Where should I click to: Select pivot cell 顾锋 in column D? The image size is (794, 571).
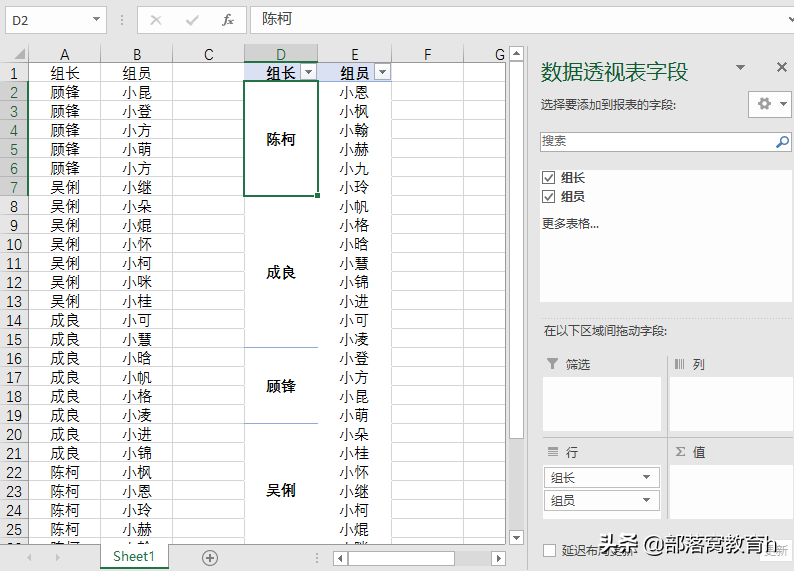(281, 386)
